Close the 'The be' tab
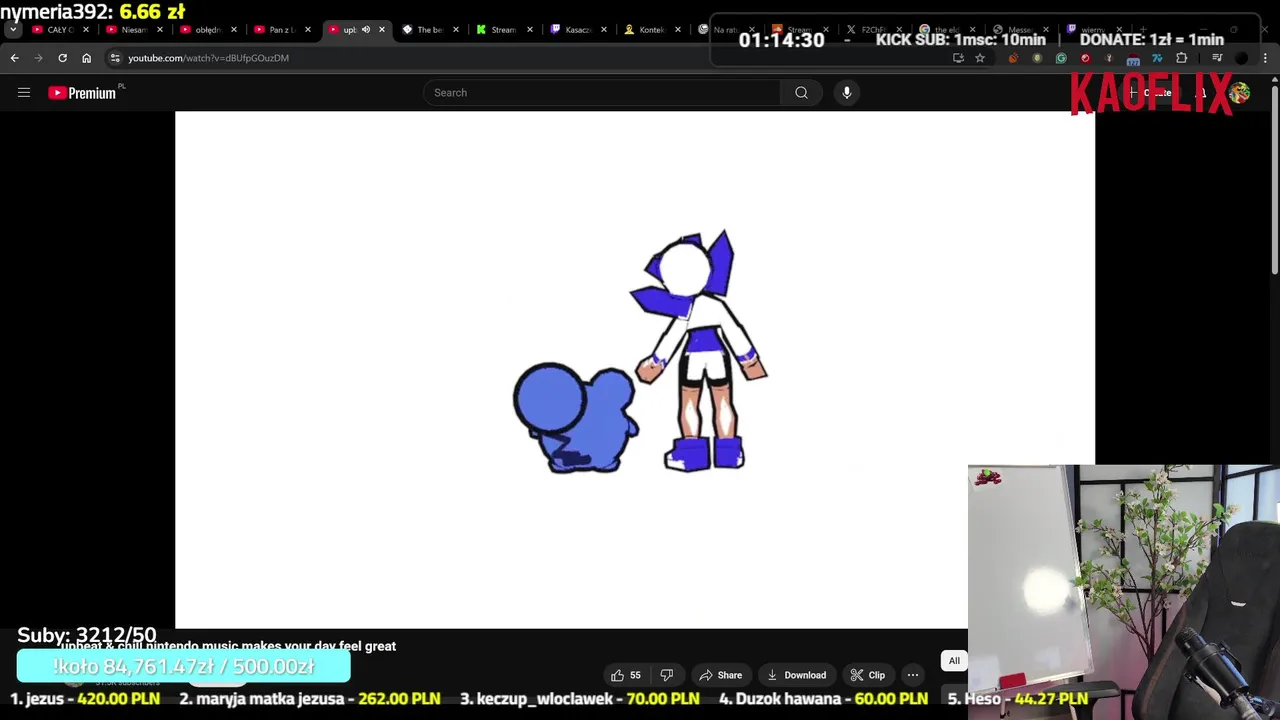This screenshot has height=720, width=1280. [455, 30]
